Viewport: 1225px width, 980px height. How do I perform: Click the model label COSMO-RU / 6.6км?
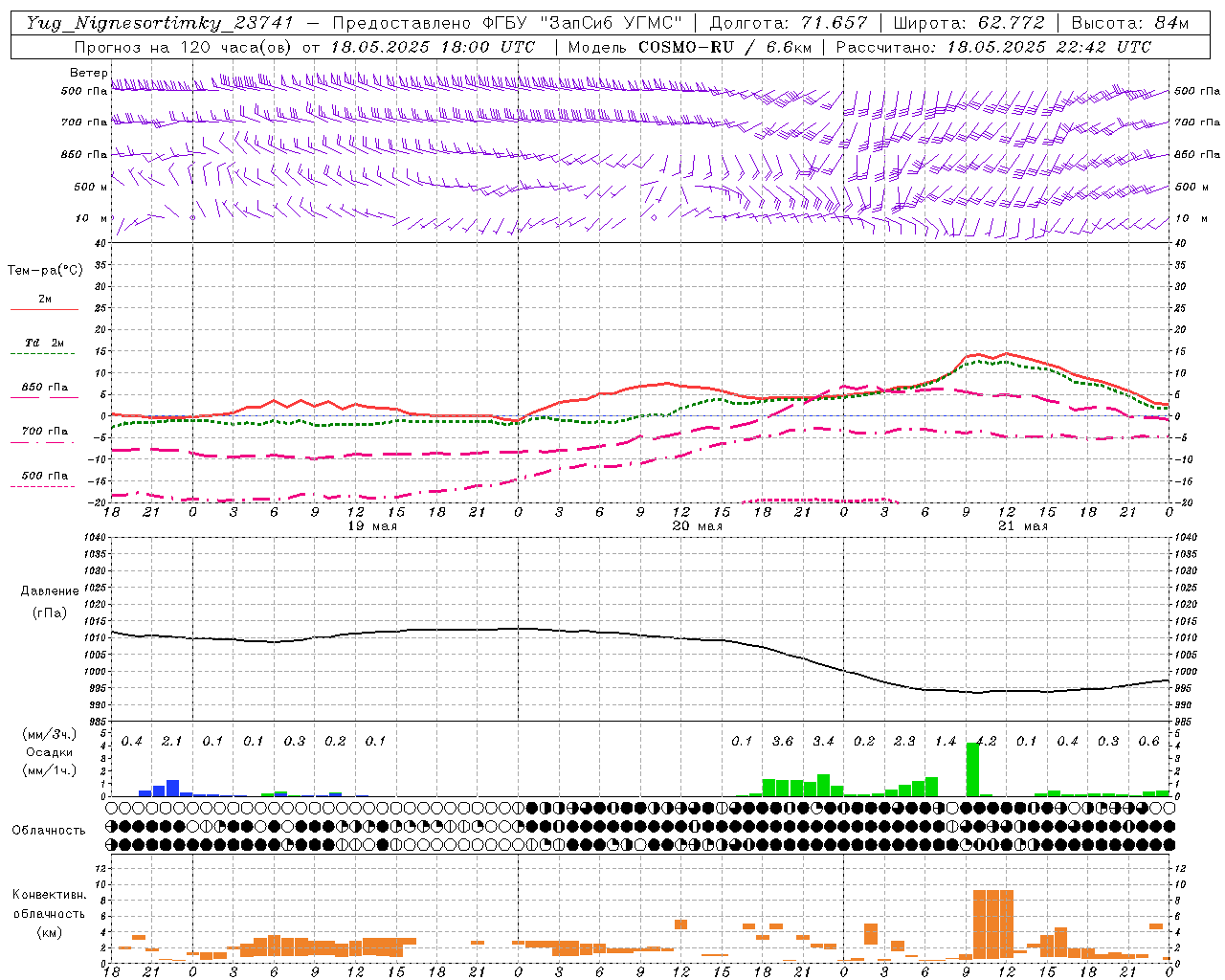725,47
